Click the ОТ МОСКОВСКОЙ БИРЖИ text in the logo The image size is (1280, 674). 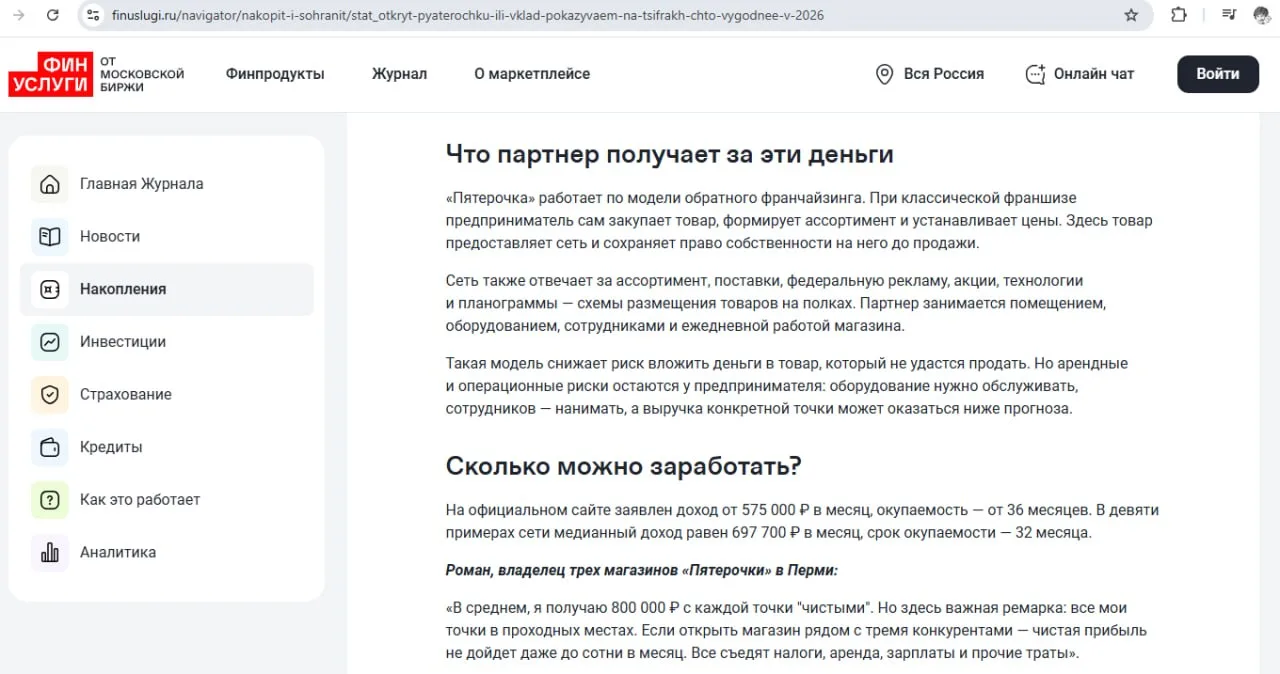(142, 74)
